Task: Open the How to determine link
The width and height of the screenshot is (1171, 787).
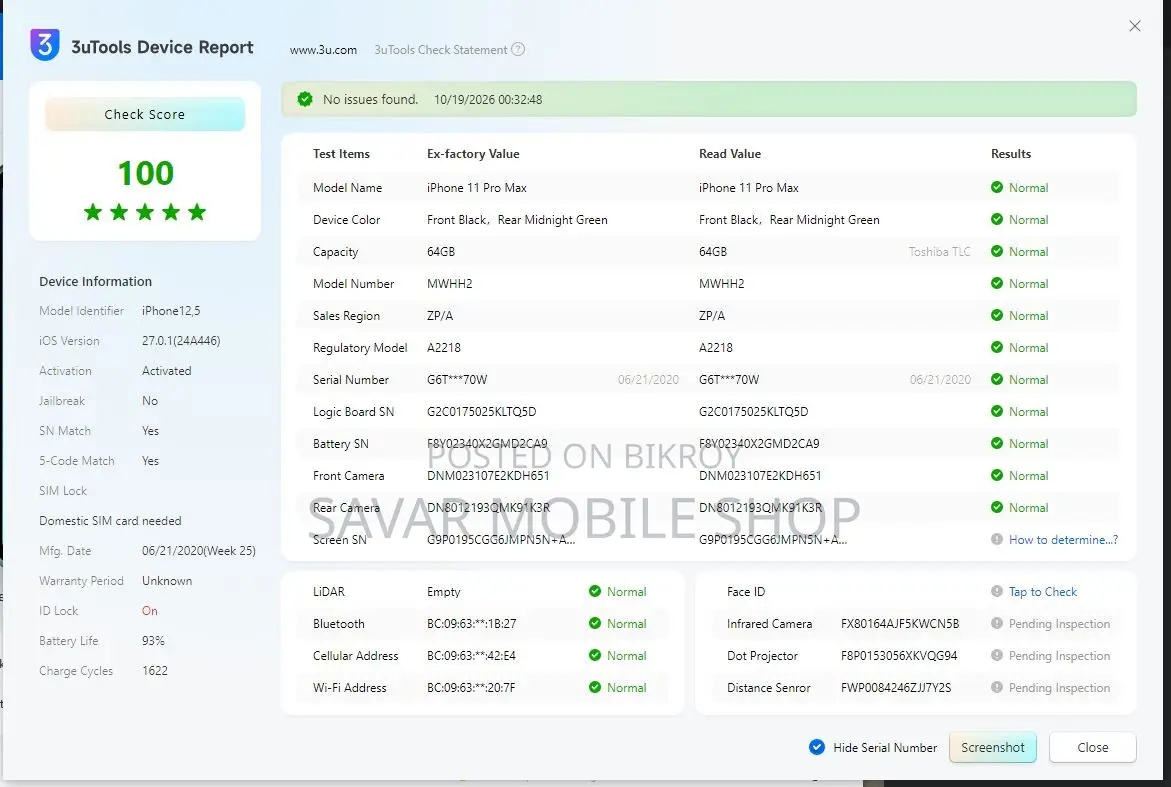Action: pyautogui.click(x=1063, y=540)
